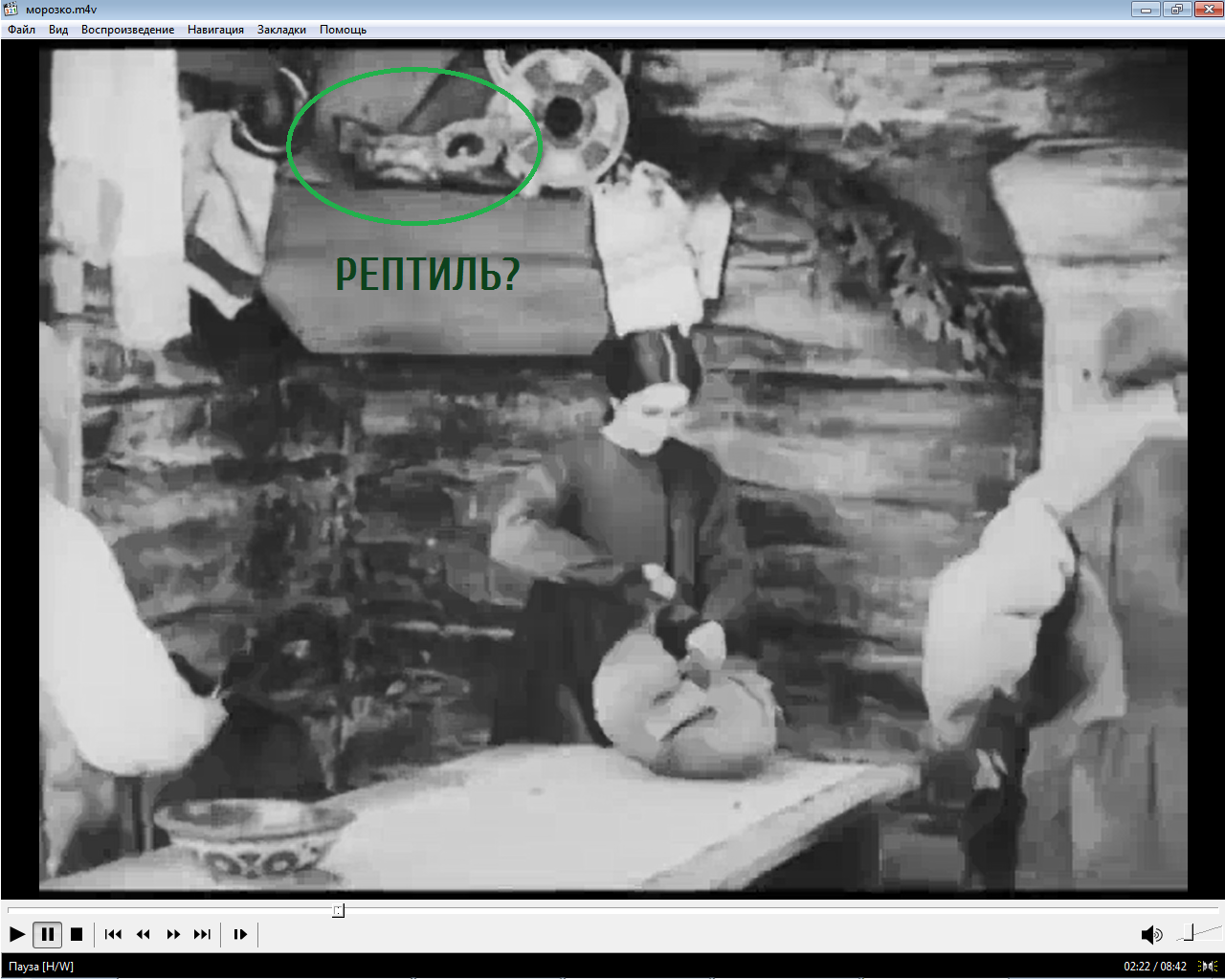Image resolution: width=1225 pixels, height=980 pixels.
Task: Open the Закладки menu
Action: pyautogui.click(x=281, y=30)
